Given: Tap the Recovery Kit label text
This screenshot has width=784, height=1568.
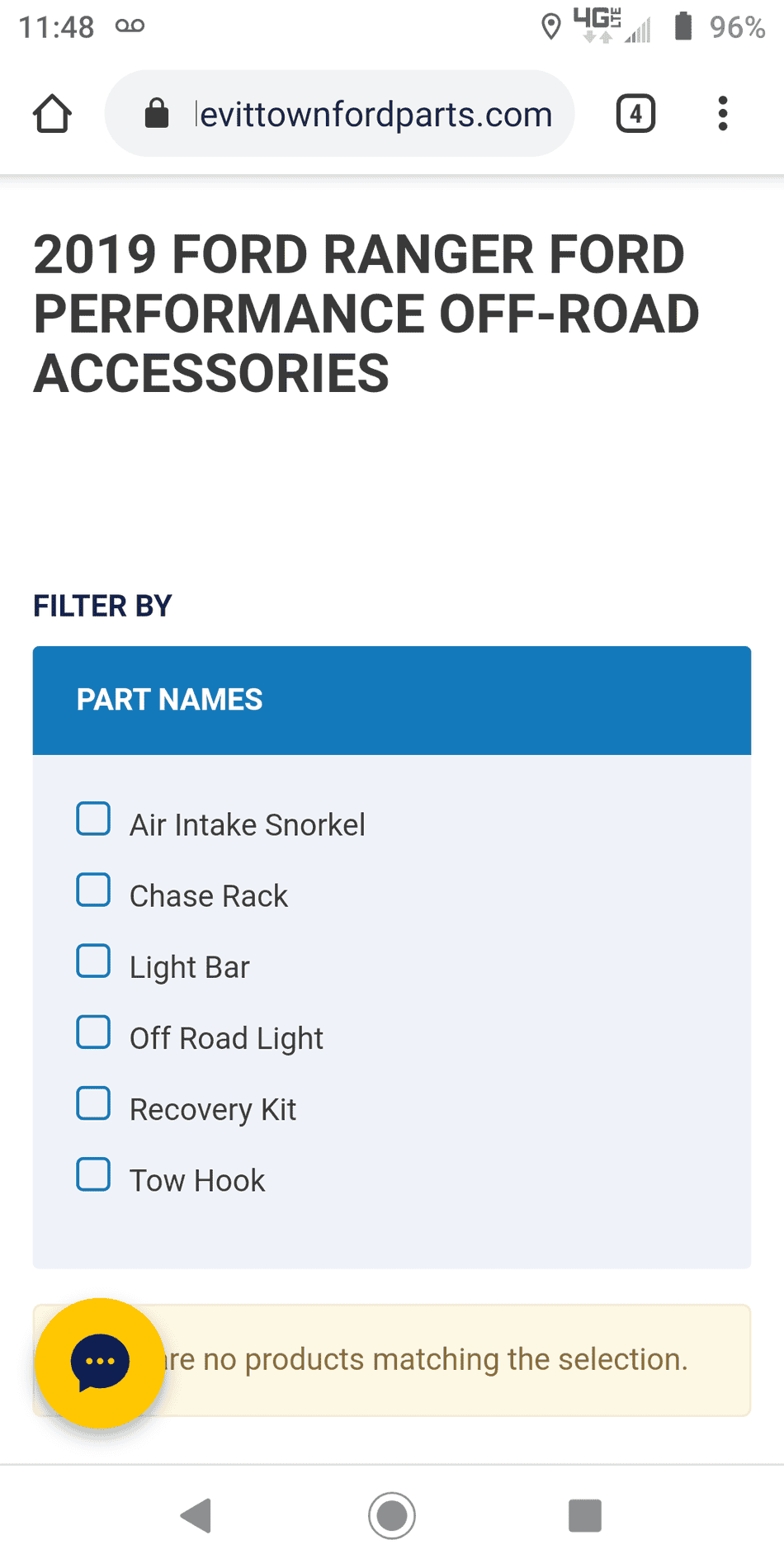Looking at the screenshot, I should point(213,1110).
